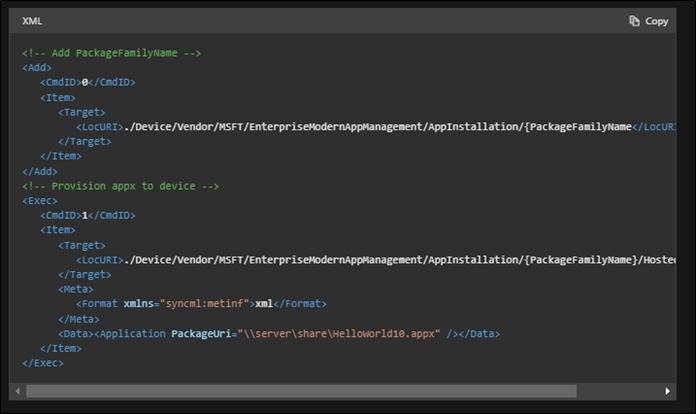The height and width of the screenshot is (414, 696).
Task: Click the Copy button for the code block
Action: click(x=649, y=21)
